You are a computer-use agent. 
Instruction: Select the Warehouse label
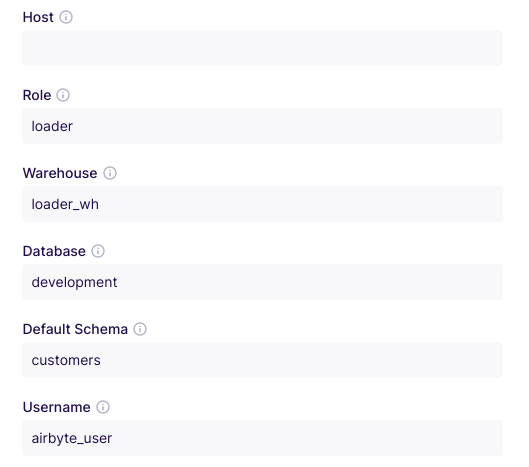tap(60, 173)
